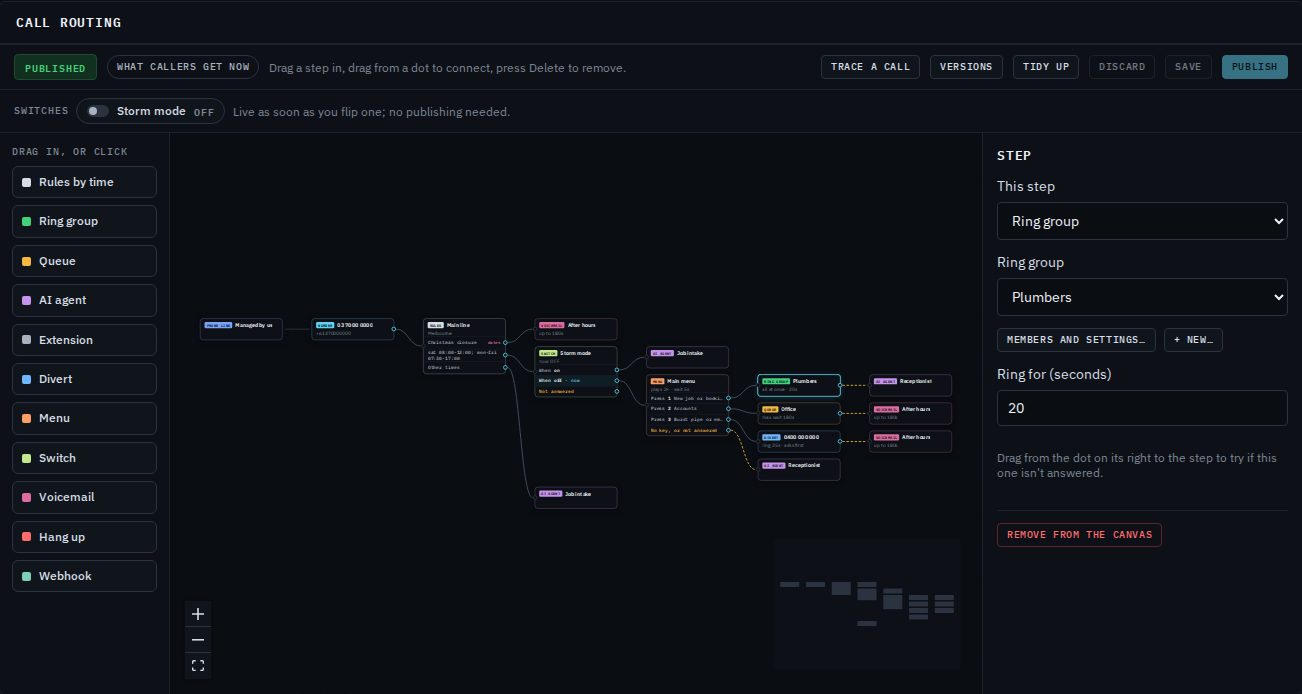Image resolution: width=1302 pixels, height=694 pixels.
Task: Add a Rules by time step
Action: 84,182
